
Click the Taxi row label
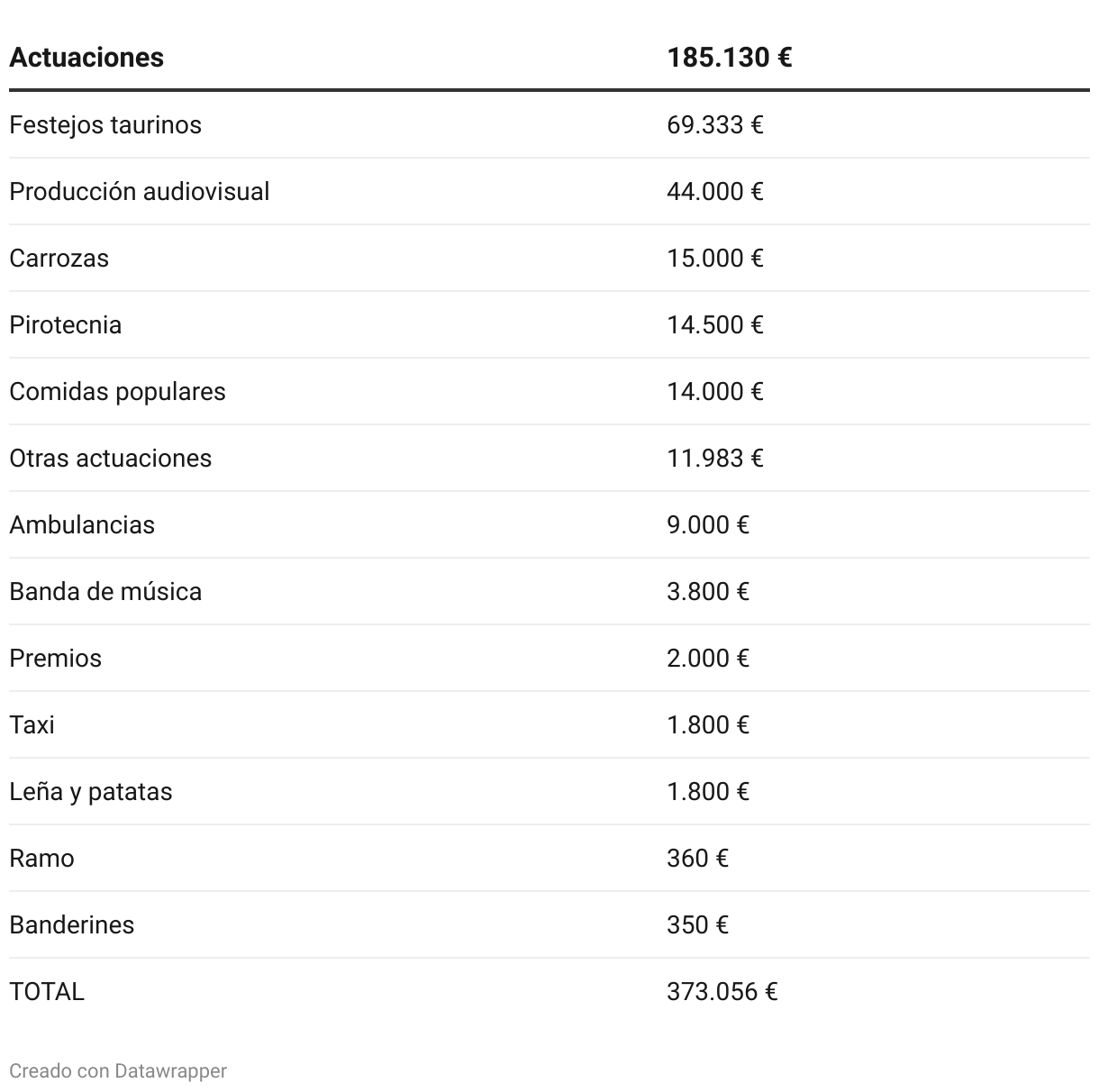pyautogui.click(x=32, y=724)
